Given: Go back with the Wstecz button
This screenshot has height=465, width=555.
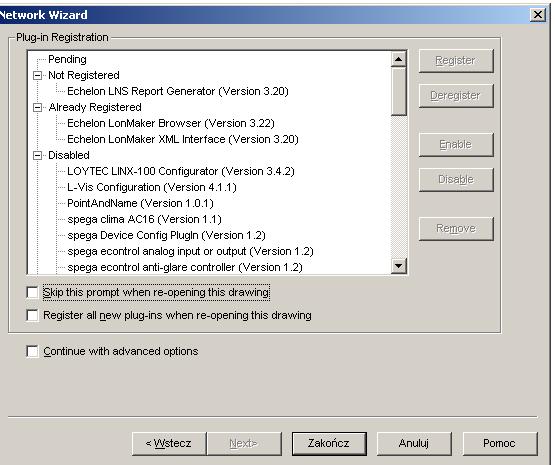Looking at the screenshot, I should [x=169, y=443].
